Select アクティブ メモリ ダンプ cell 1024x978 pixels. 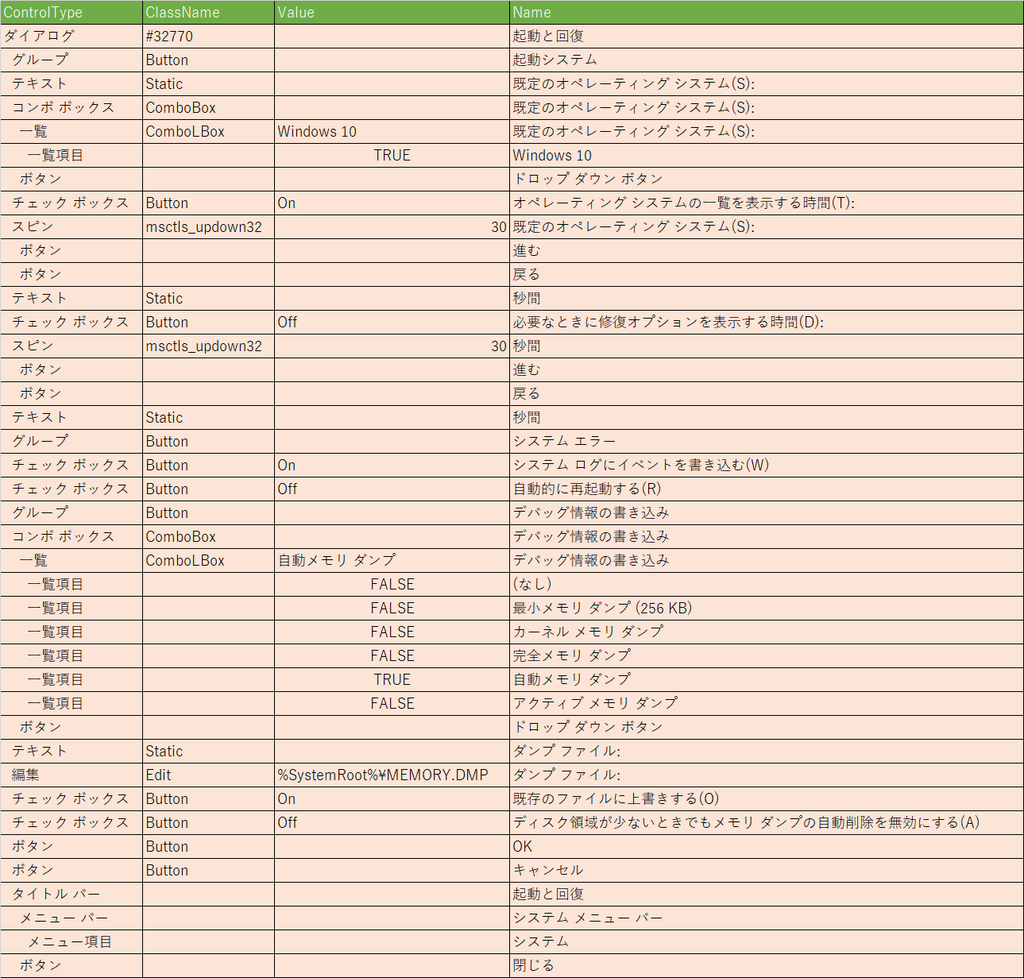click(766, 704)
